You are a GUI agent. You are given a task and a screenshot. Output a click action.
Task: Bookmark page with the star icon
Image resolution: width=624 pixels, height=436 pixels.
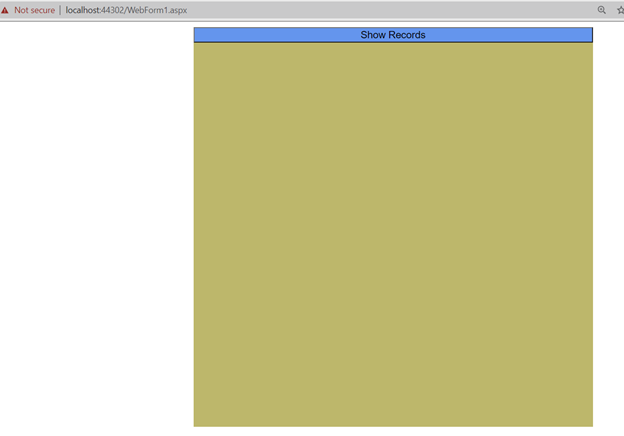pyautogui.click(x=620, y=10)
